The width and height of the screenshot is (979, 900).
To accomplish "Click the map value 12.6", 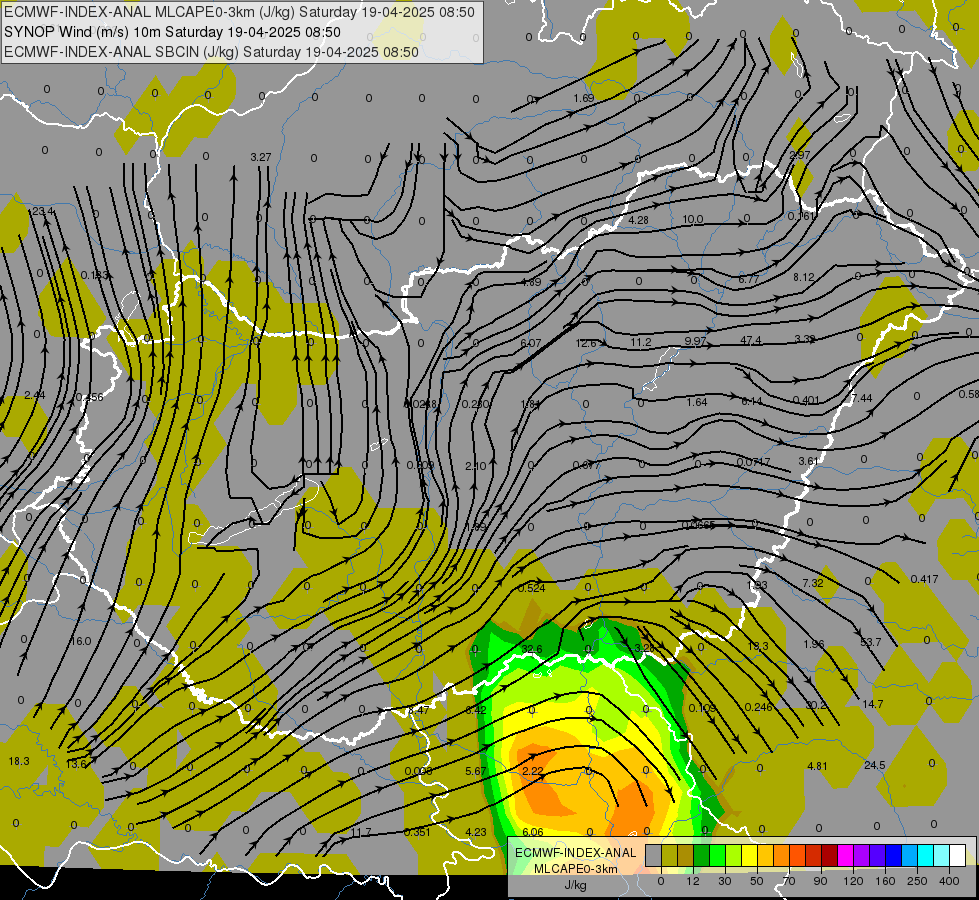I will click(x=586, y=344).
